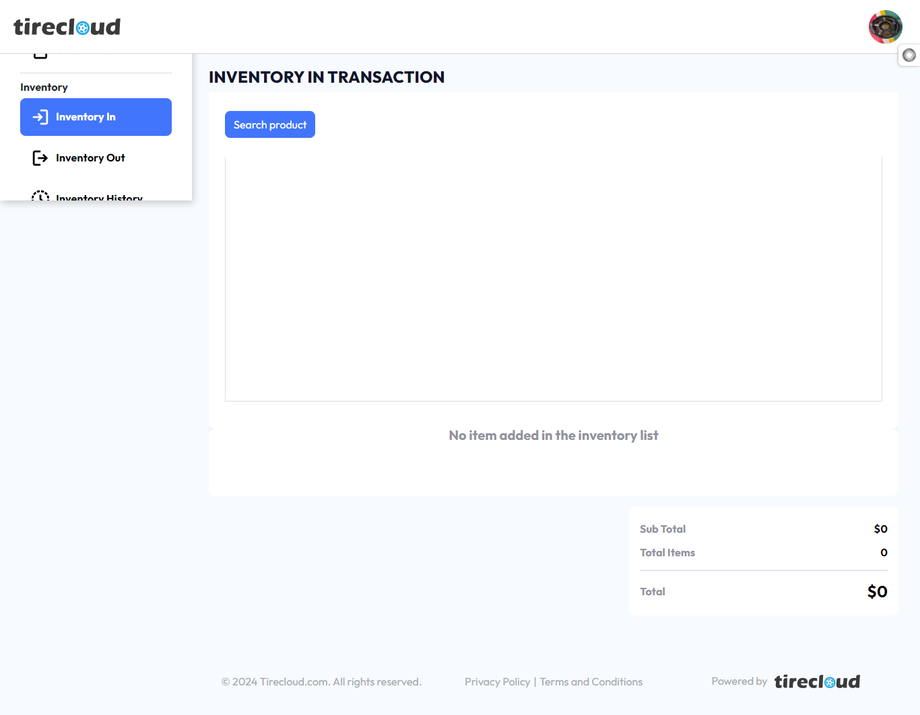Click the empty inventory list area
920x715 pixels.
coord(553,278)
